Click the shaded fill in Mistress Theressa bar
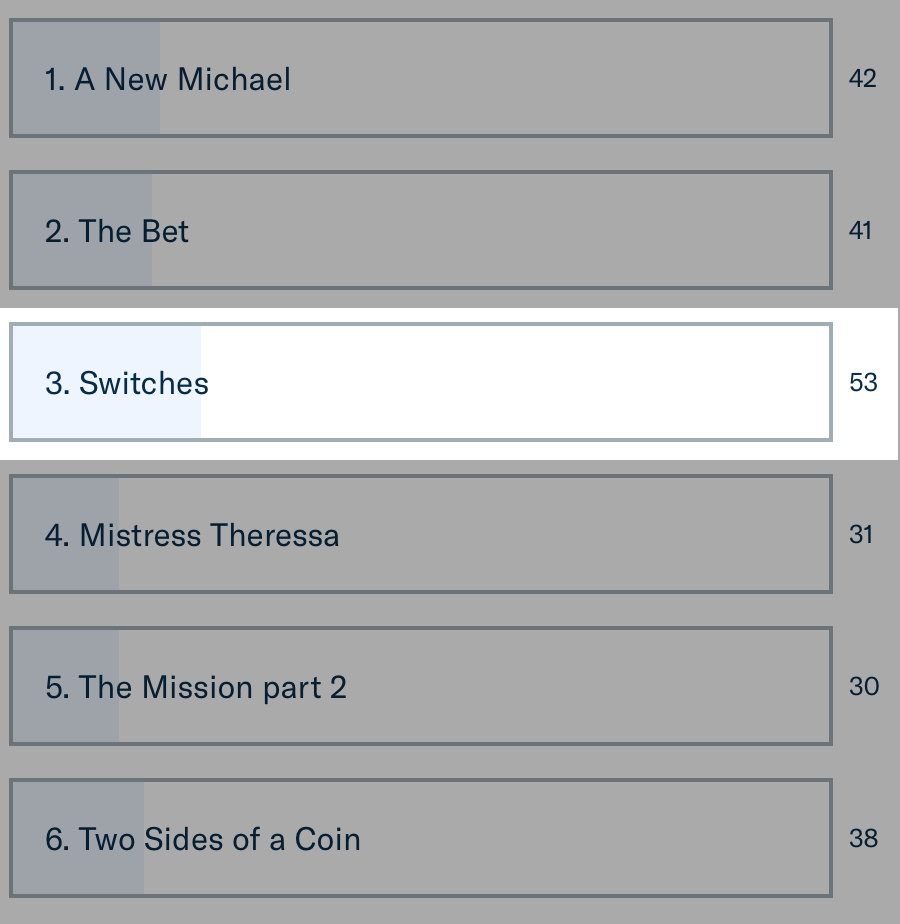The height and width of the screenshot is (924, 900). pyautogui.click(x=66, y=569)
